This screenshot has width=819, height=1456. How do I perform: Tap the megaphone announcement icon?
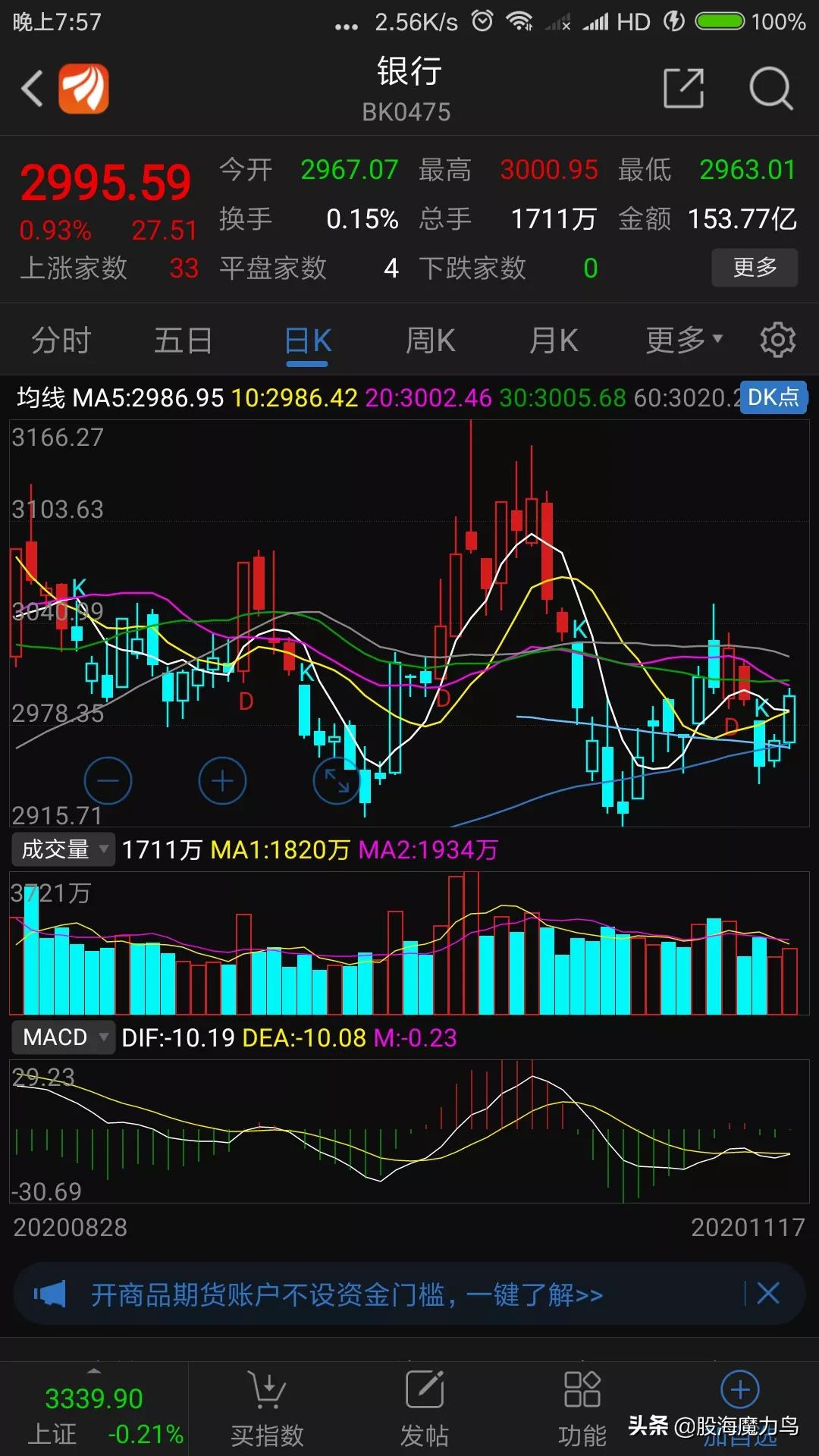point(50,1294)
